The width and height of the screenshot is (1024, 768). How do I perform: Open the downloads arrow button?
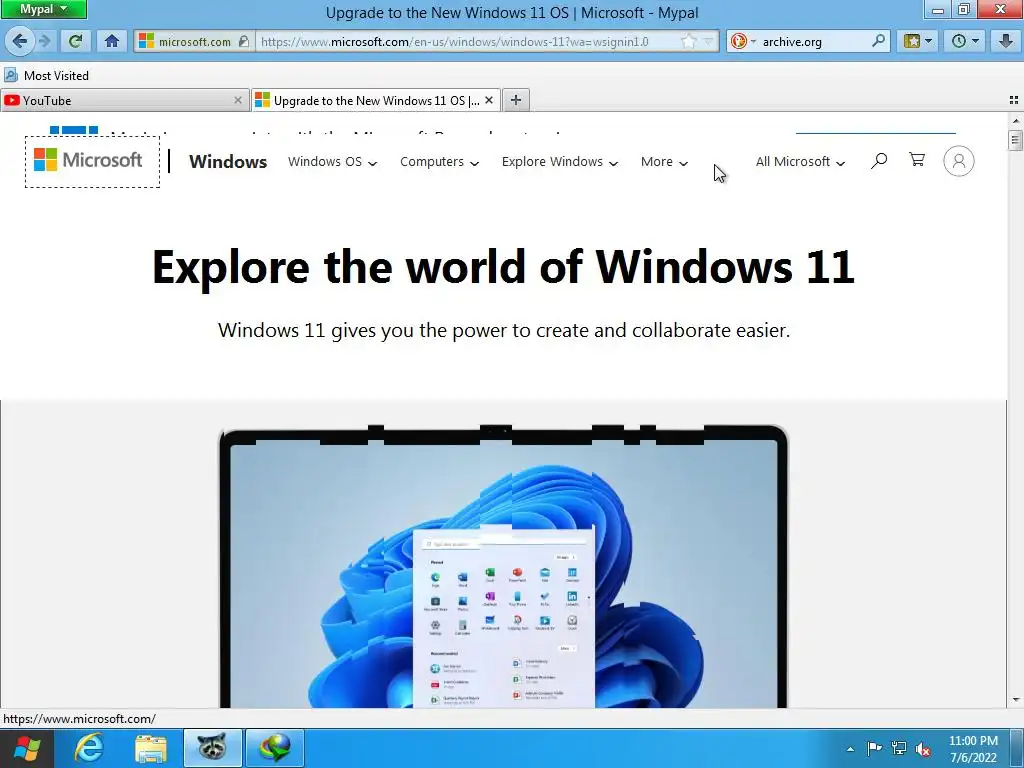[x=1006, y=41]
